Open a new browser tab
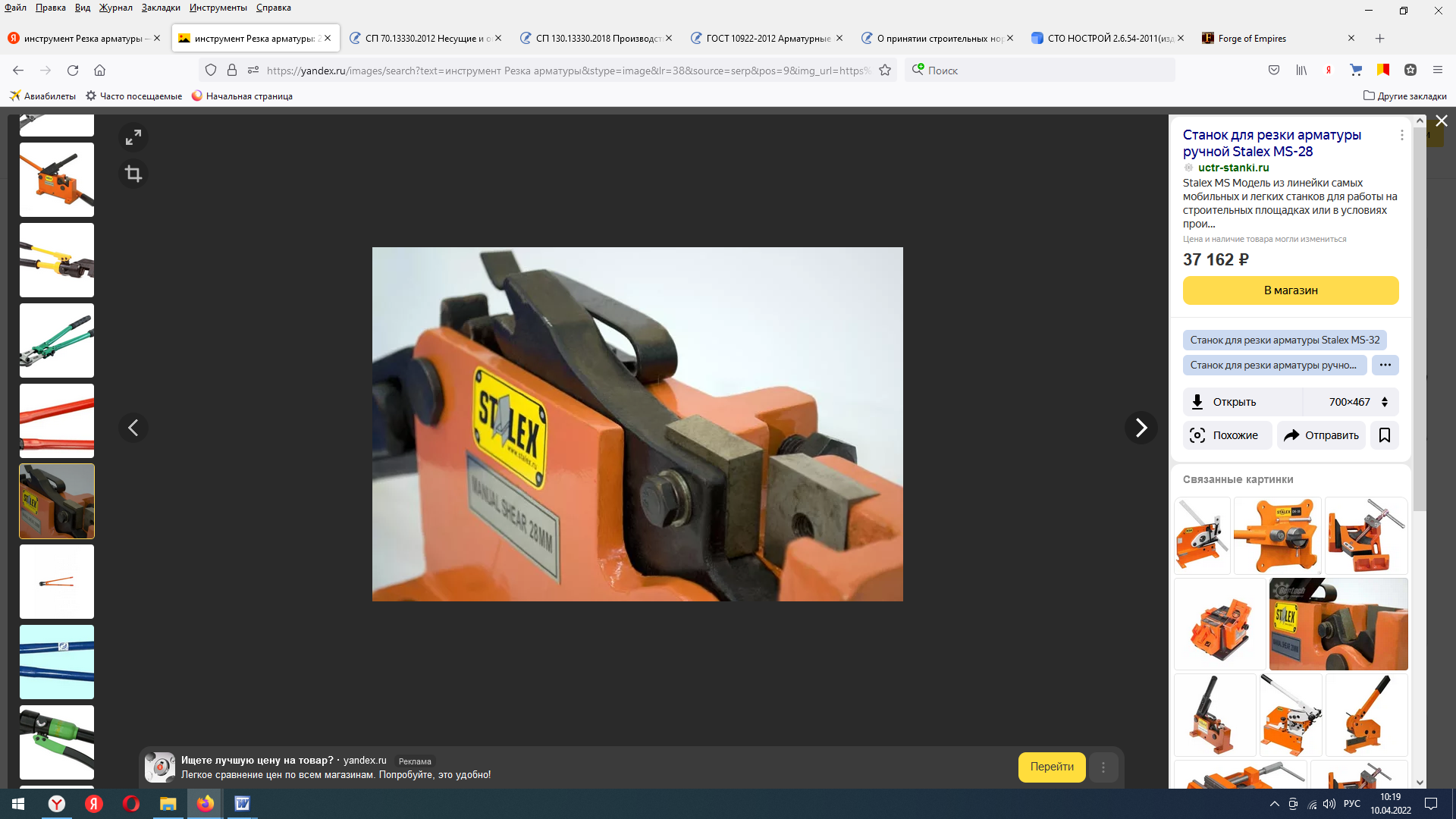Screen dimensions: 1456x819 tap(1380, 39)
